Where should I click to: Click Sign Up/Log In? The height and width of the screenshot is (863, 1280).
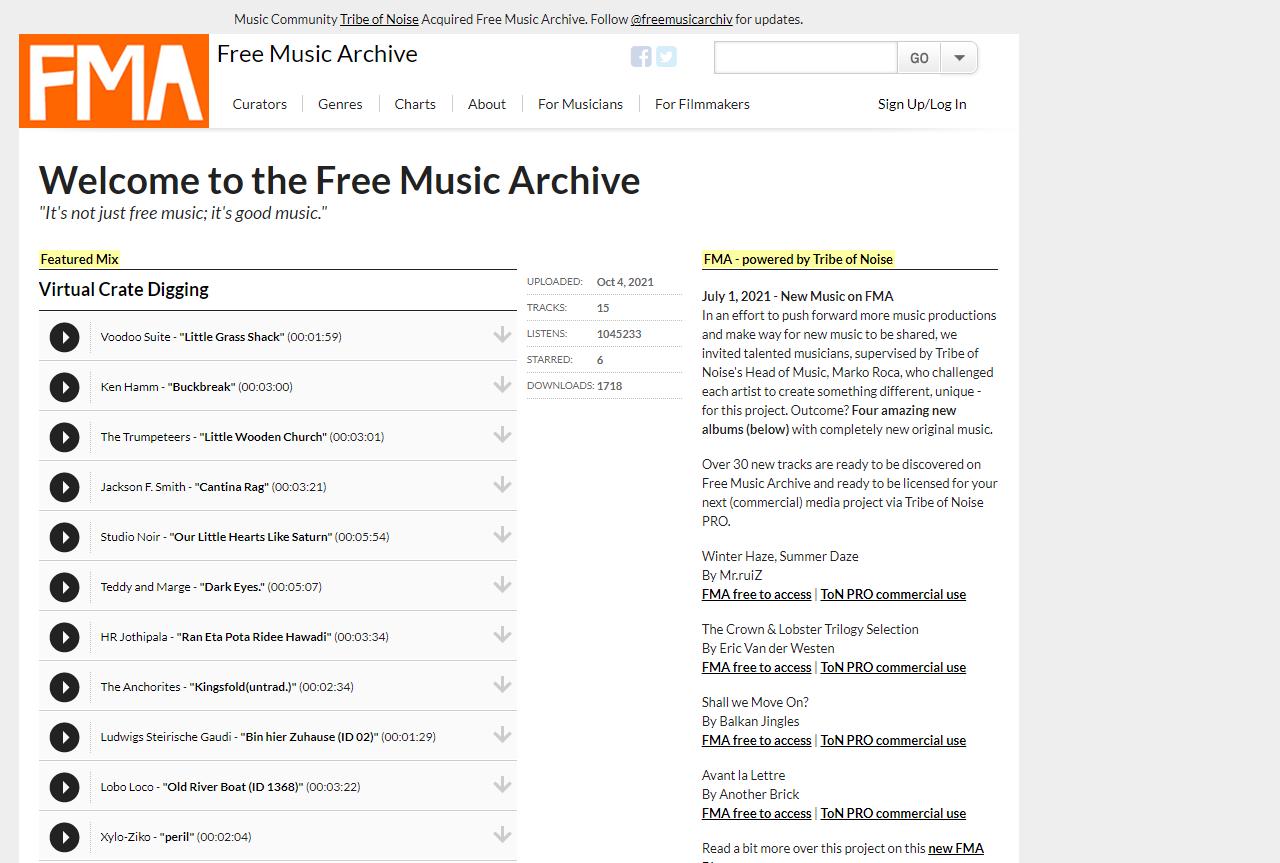tap(922, 104)
